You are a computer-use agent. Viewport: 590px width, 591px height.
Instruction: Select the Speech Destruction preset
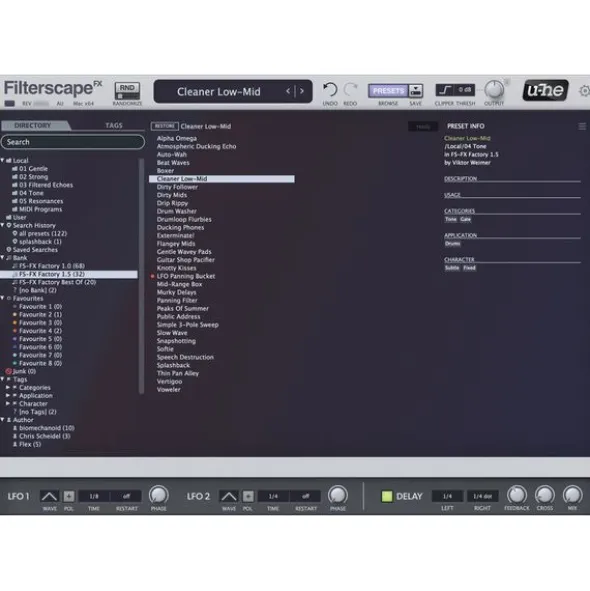(x=185, y=357)
